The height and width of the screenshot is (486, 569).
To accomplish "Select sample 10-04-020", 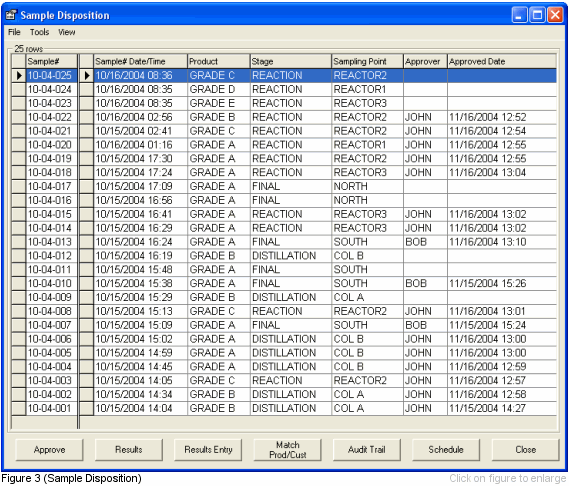I will click(x=52, y=145).
